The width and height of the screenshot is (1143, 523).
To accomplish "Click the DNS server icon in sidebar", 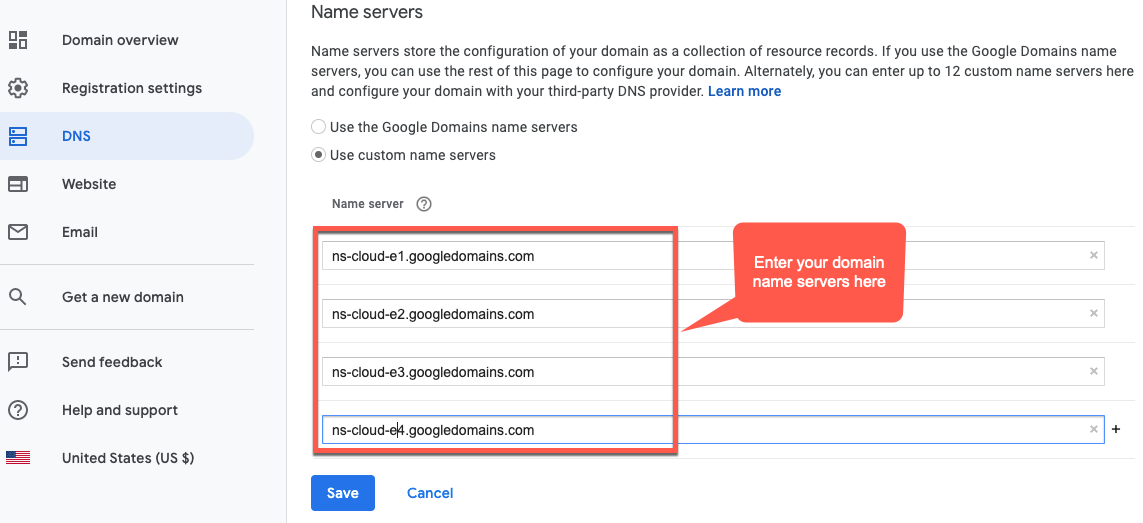I will (x=18, y=136).
